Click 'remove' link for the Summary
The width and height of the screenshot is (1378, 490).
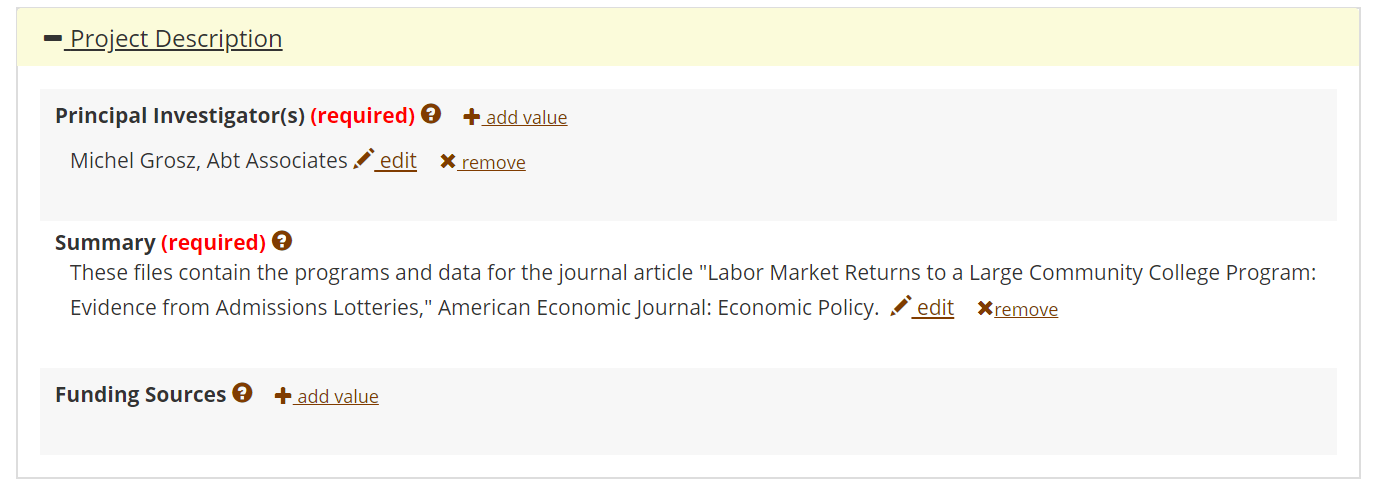(1026, 309)
